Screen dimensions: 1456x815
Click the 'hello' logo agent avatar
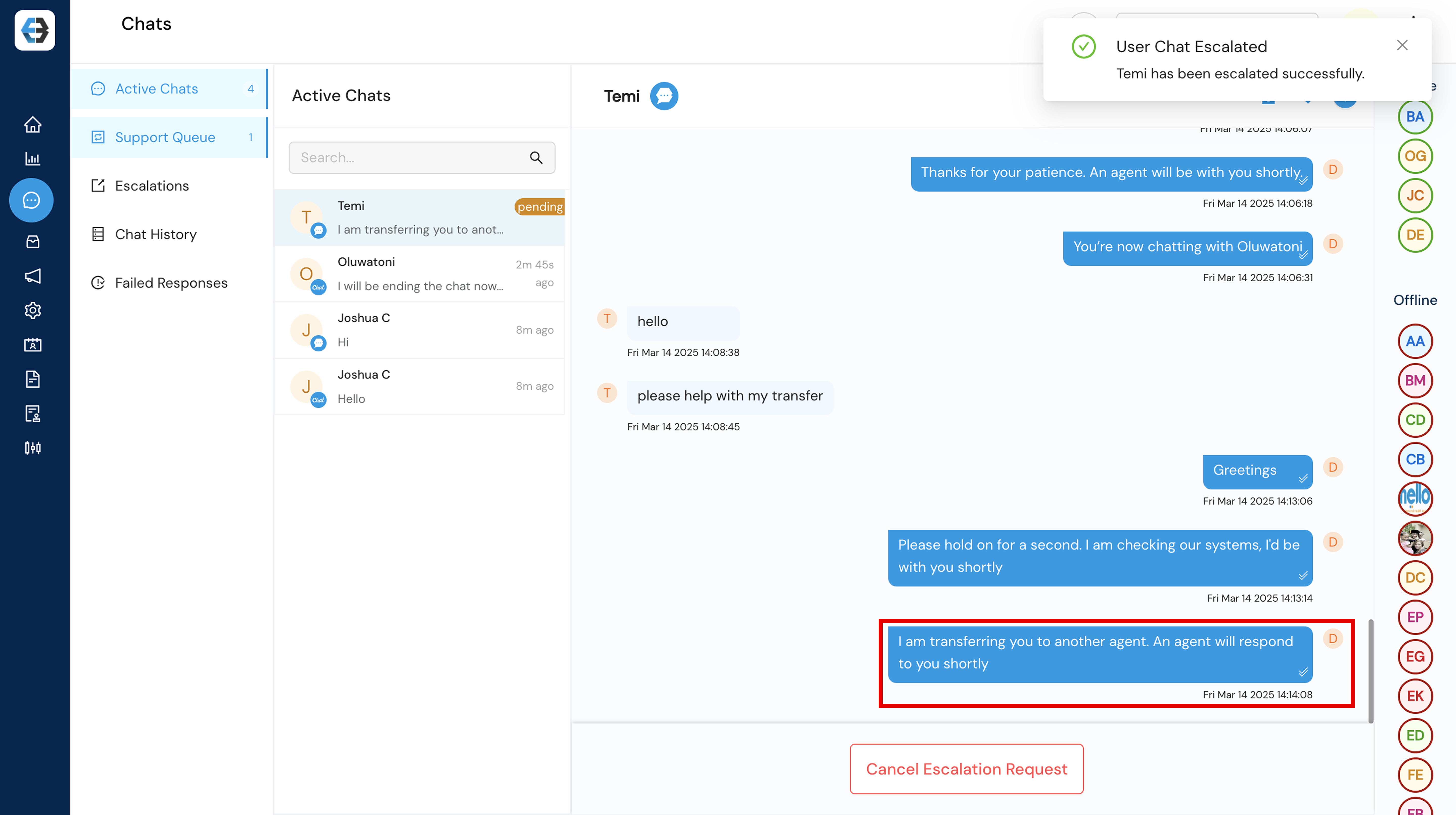tap(1415, 499)
